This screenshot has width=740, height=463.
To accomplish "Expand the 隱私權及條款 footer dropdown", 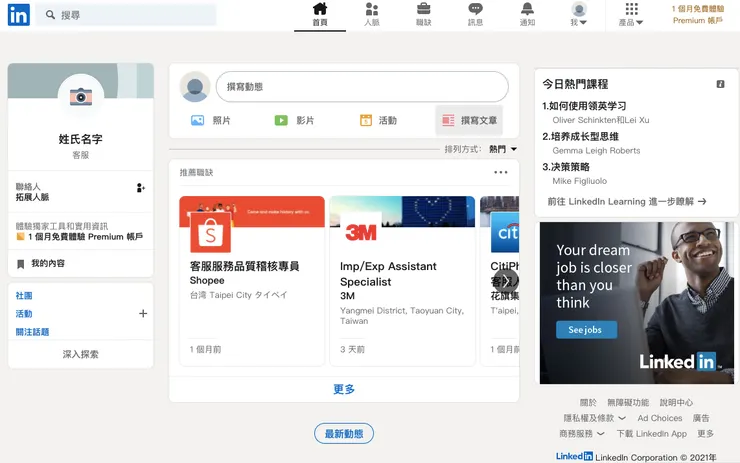I will (x=594, y=418).
